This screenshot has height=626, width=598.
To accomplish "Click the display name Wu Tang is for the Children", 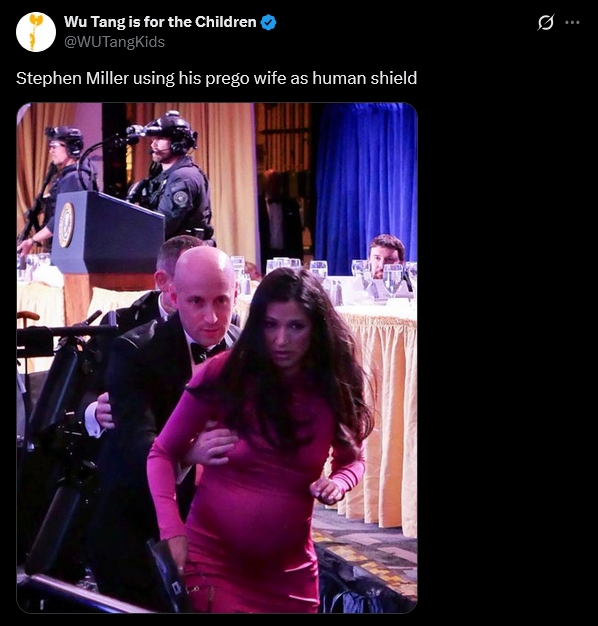I will click(x=160, y=22).
